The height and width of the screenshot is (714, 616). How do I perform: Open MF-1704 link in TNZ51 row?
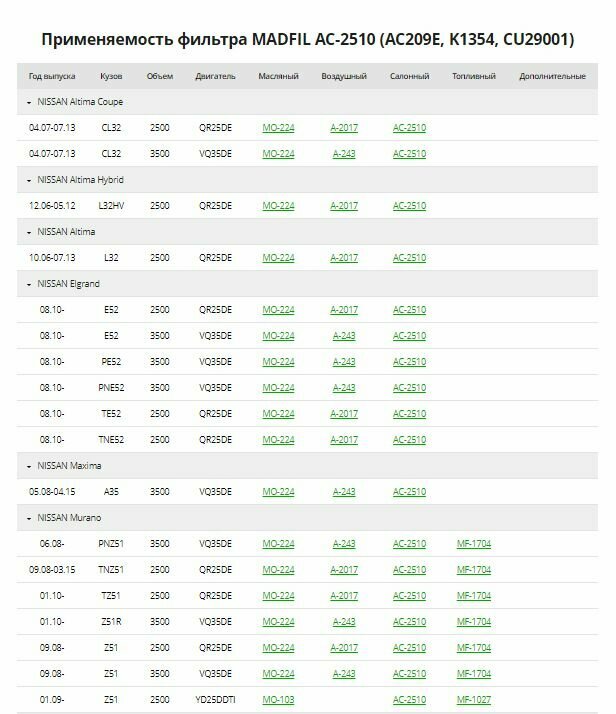click(x=473, y=570)
